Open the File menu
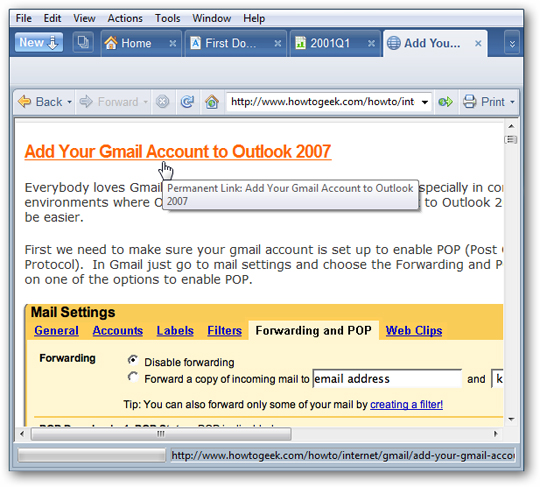Viewport: 540px width, 487px height. pos(23,18)
